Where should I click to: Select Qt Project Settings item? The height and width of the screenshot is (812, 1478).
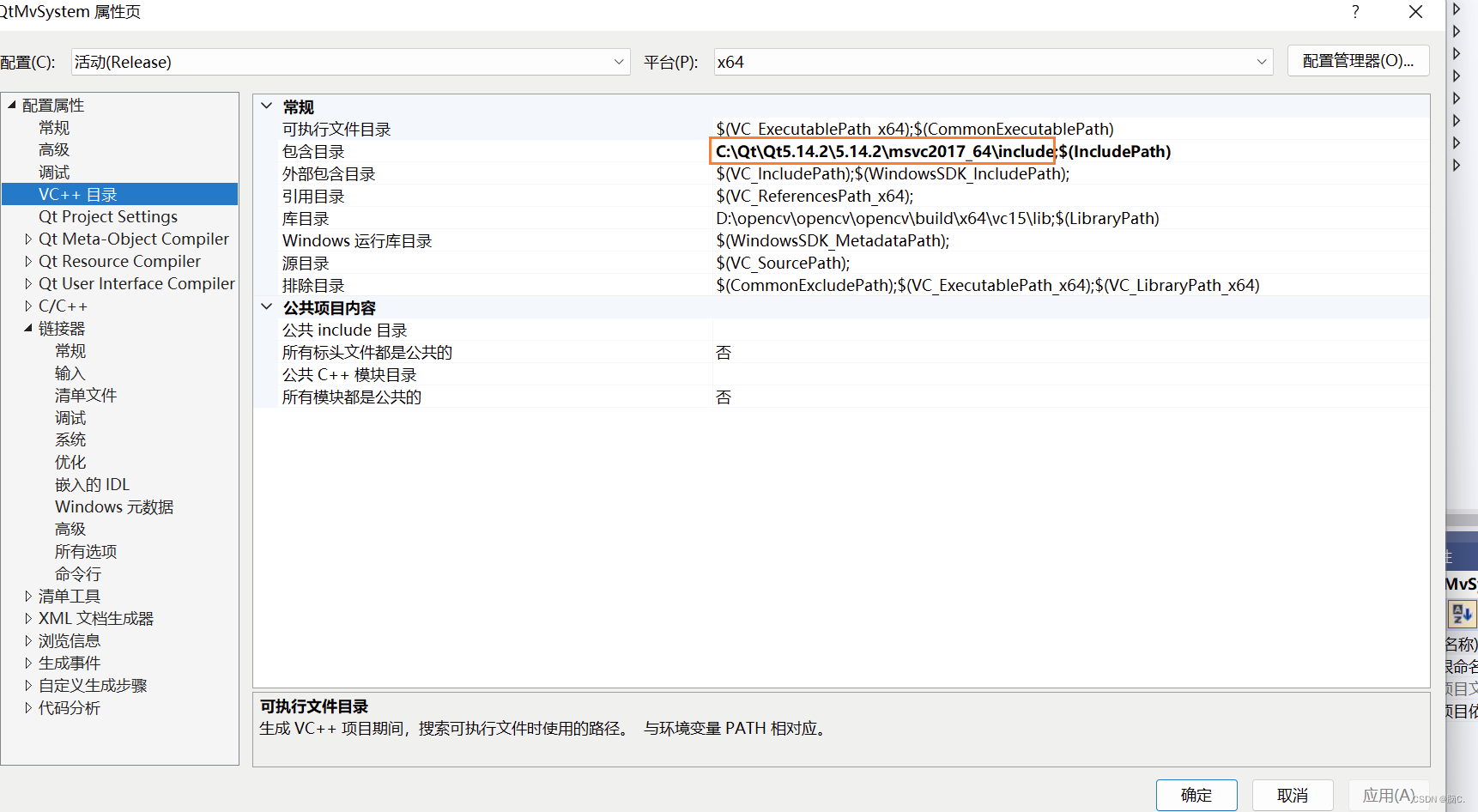(x=108, y=216)
